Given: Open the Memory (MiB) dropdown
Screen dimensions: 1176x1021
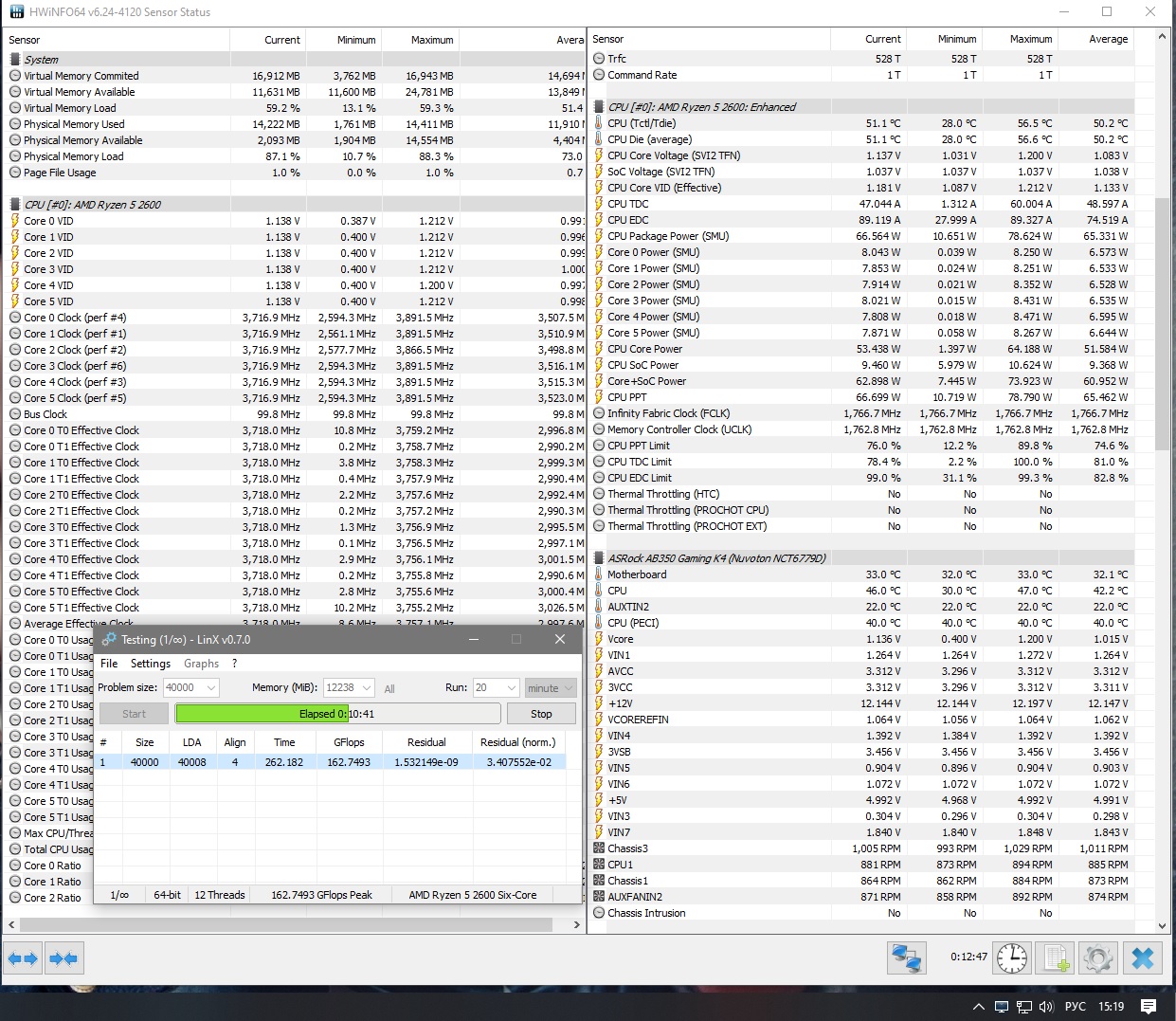Looking at the screenshot, I should coord(349,687).
